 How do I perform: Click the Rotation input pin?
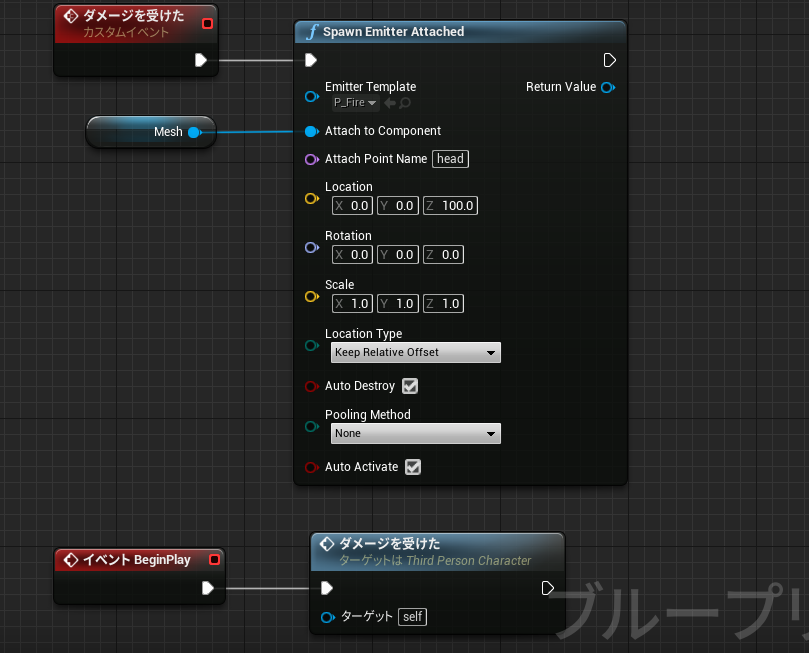pos(312,248)
